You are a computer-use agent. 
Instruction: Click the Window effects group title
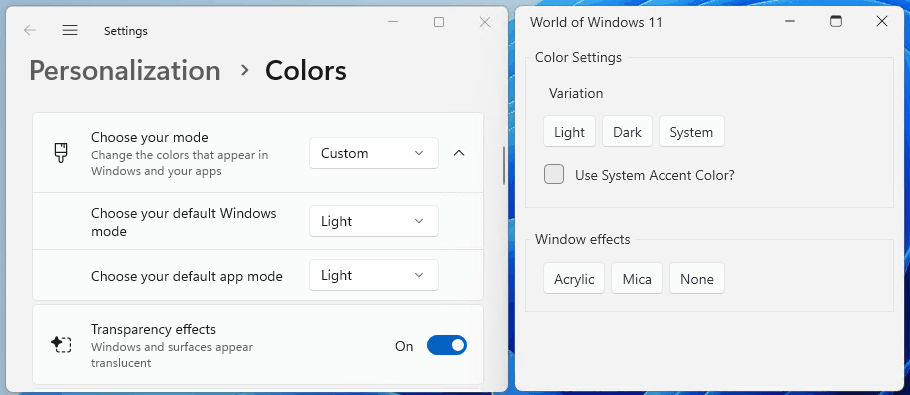[582, 240]
